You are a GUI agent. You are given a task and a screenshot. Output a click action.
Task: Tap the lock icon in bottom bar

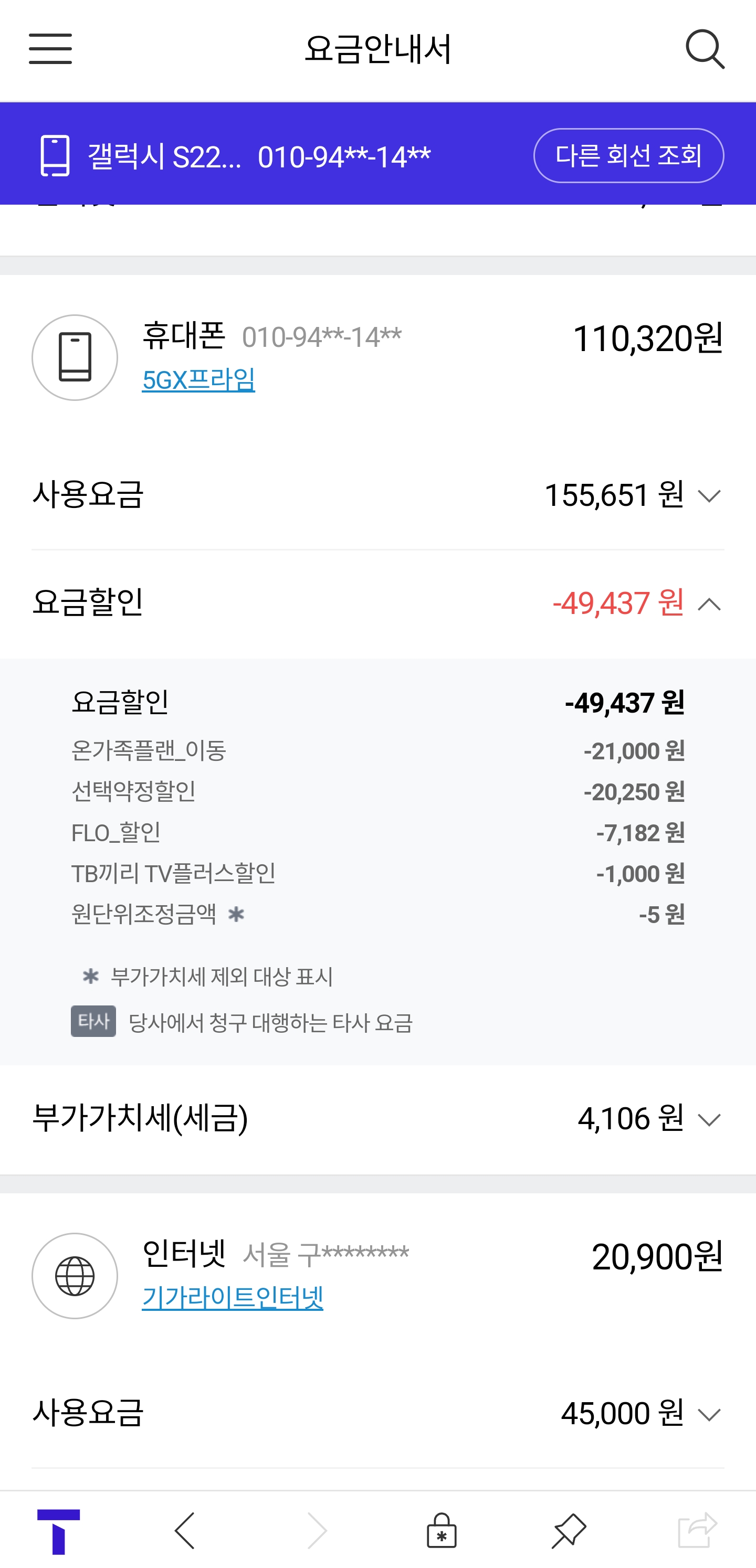442,1530
